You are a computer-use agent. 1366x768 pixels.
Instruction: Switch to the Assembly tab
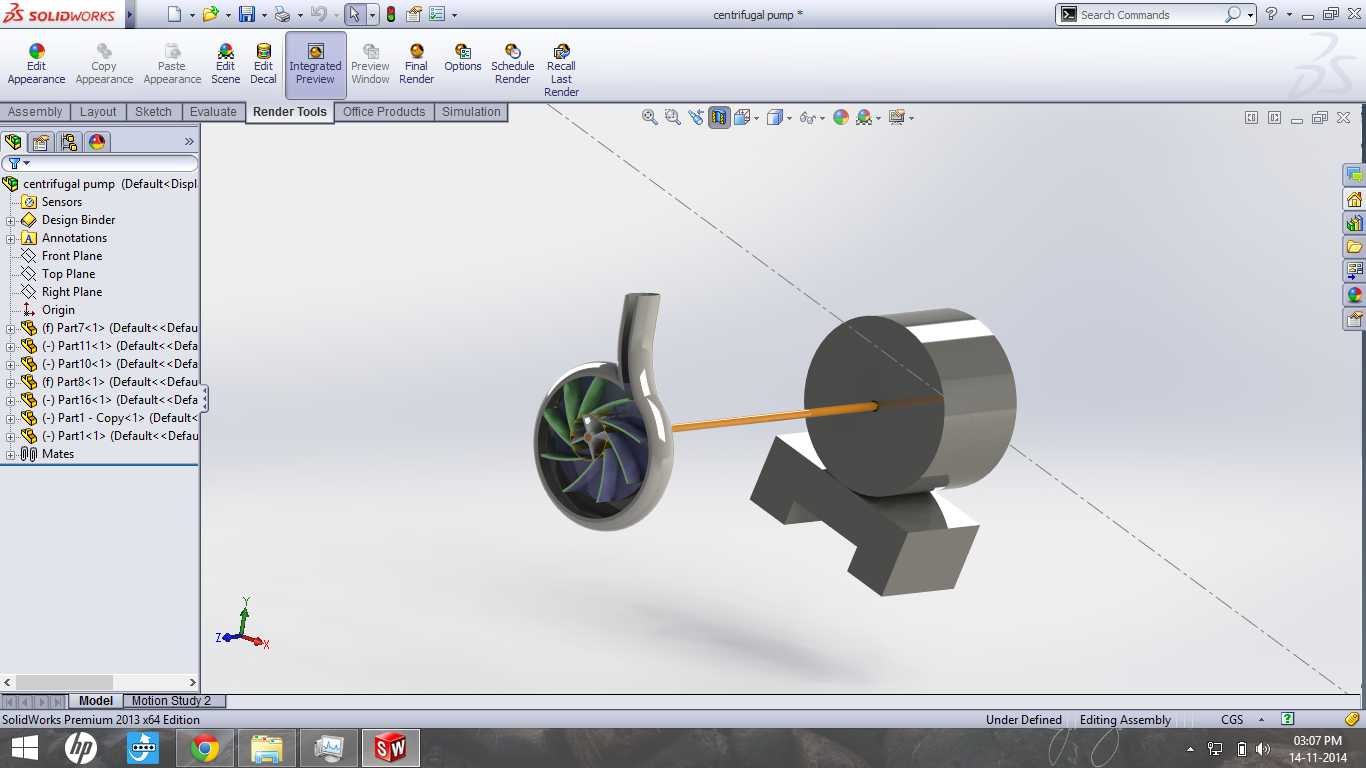pyautogui.click(x=35, y=112)
